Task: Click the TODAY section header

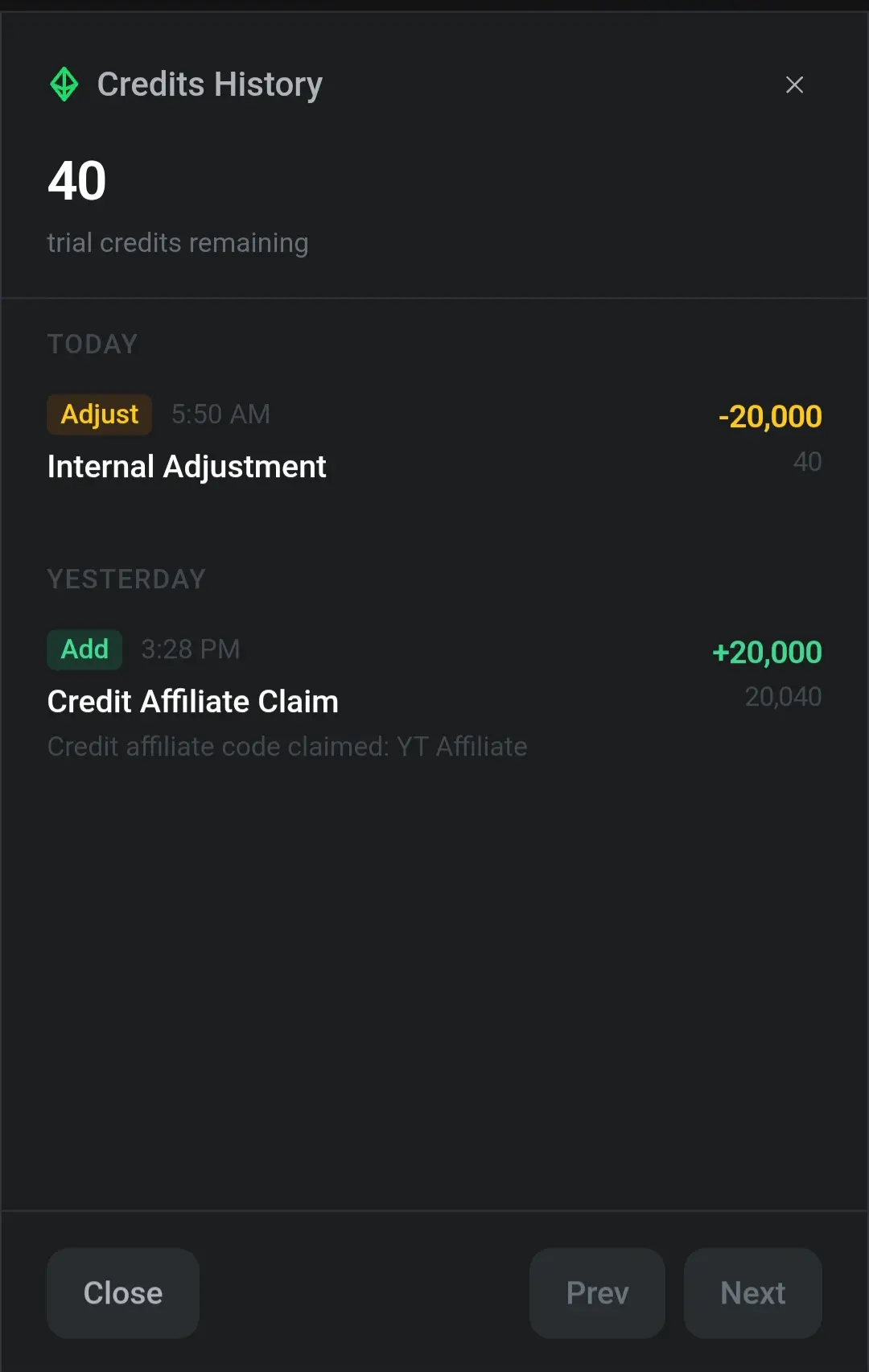Action: [x=93, y=344]
